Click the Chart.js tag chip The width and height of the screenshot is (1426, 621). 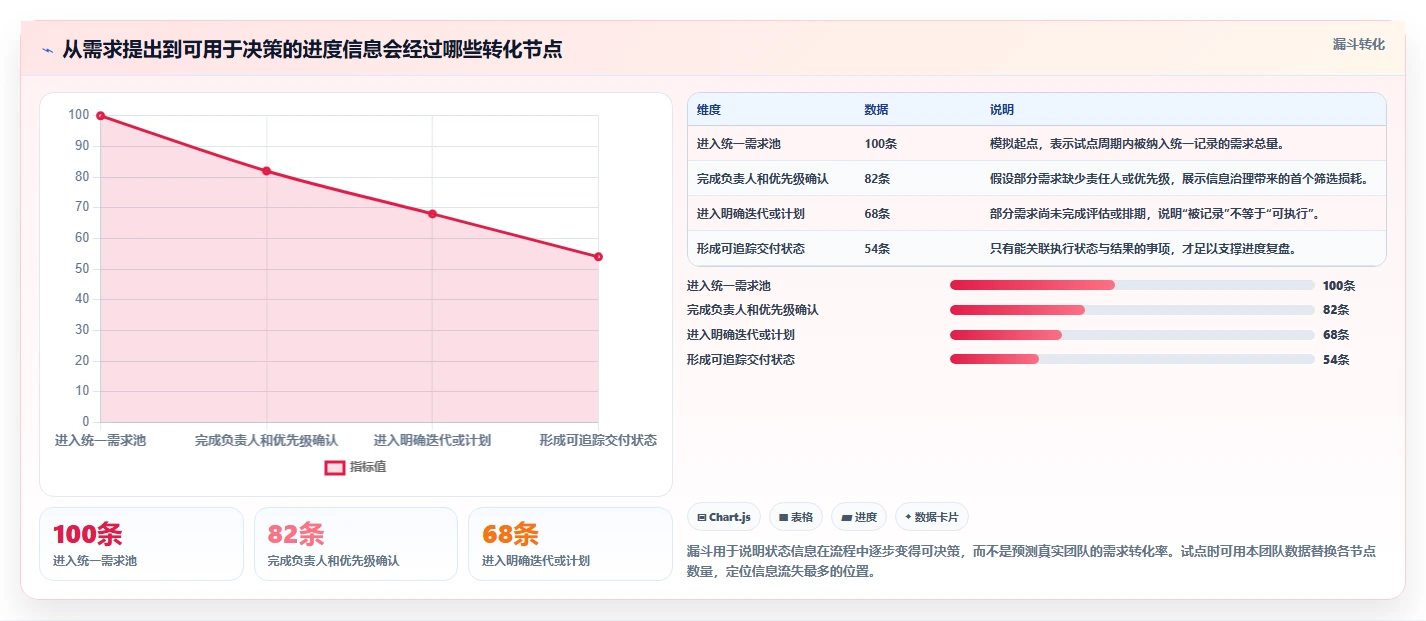coord(724,517)
